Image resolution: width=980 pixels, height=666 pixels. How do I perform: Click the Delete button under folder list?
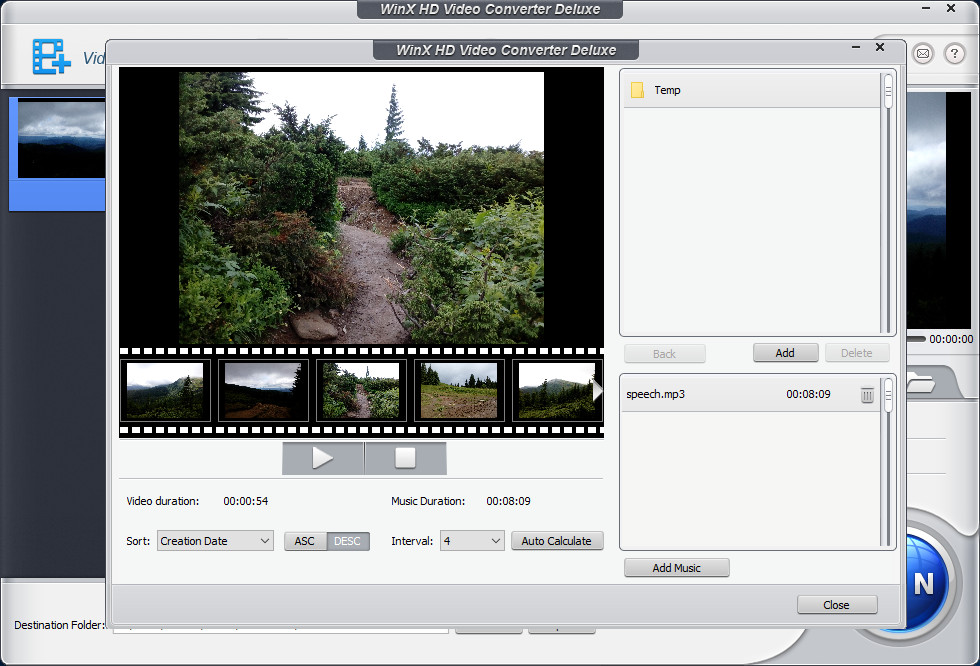point(857,353)
